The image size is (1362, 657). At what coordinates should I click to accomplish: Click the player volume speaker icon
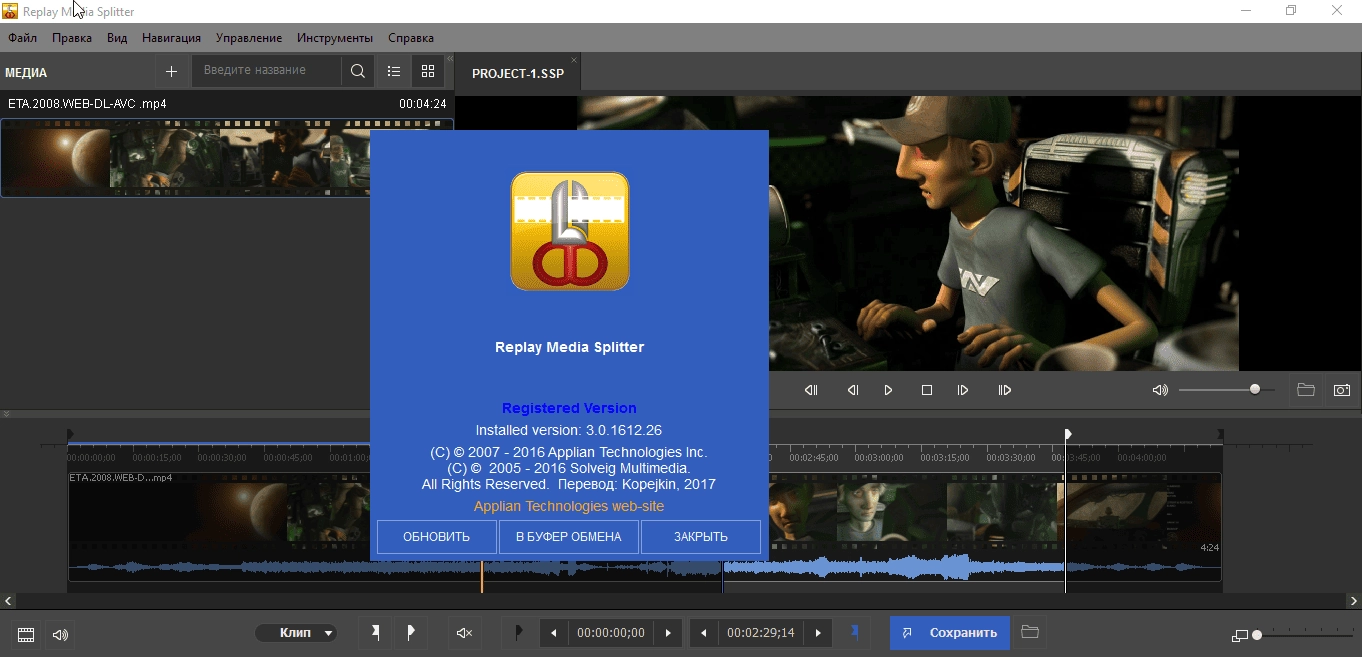point(1160,390)
